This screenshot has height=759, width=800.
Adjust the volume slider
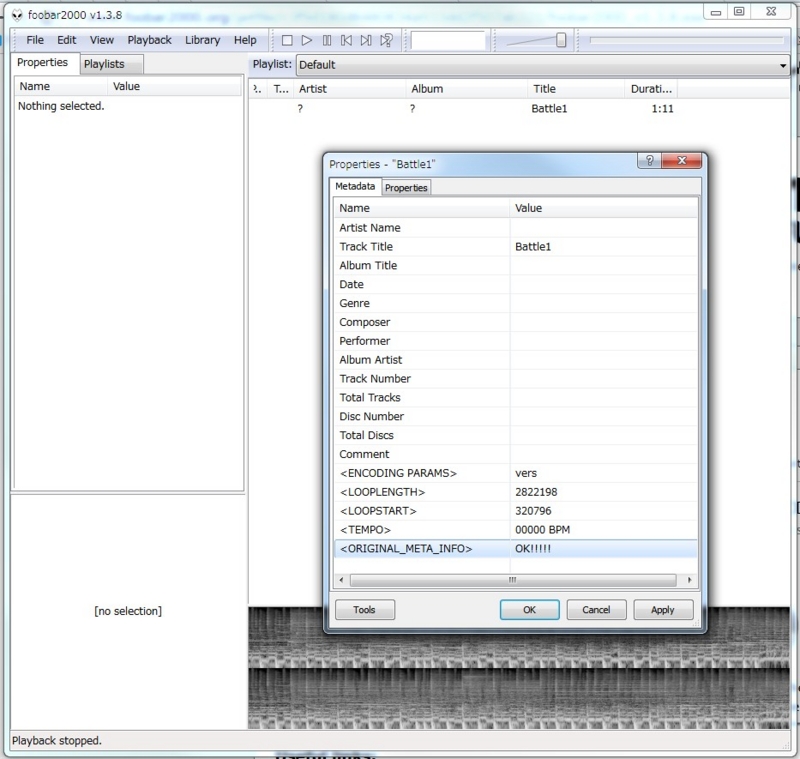pyautogui.click(x=561, y=40)
